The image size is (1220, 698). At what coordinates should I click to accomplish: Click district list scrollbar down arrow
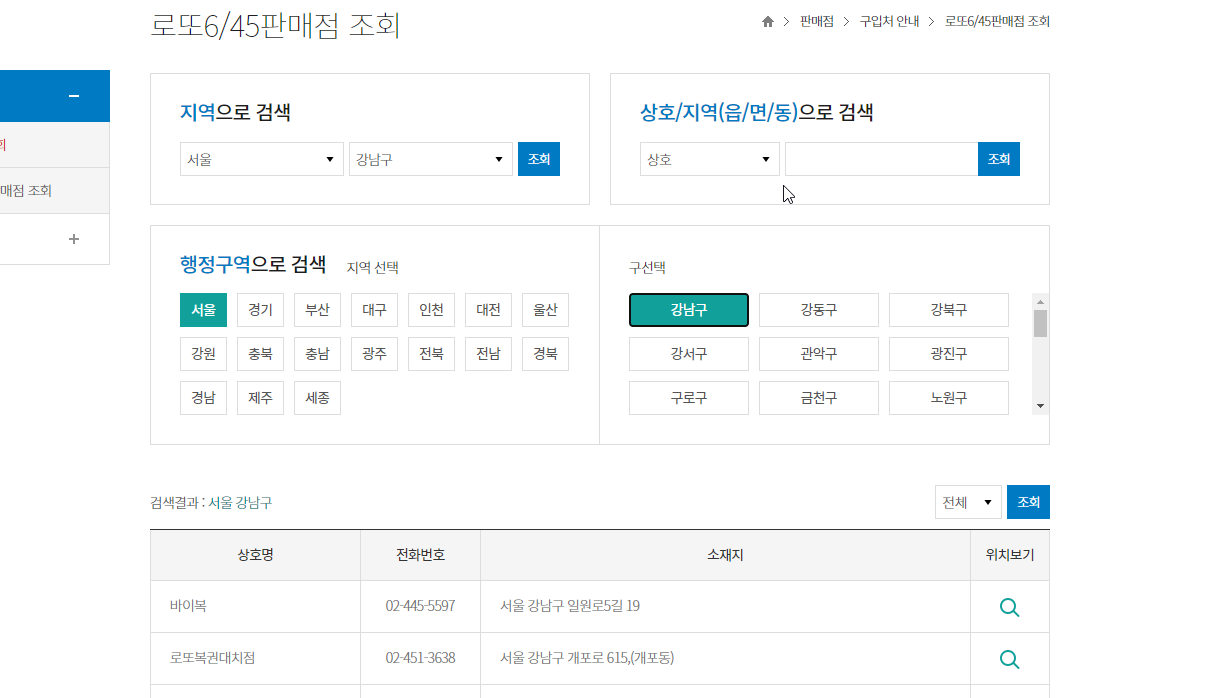click(x=1040, y=406)
